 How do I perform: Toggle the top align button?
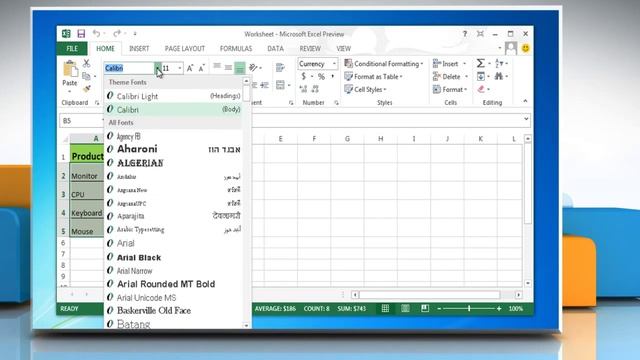217,67
